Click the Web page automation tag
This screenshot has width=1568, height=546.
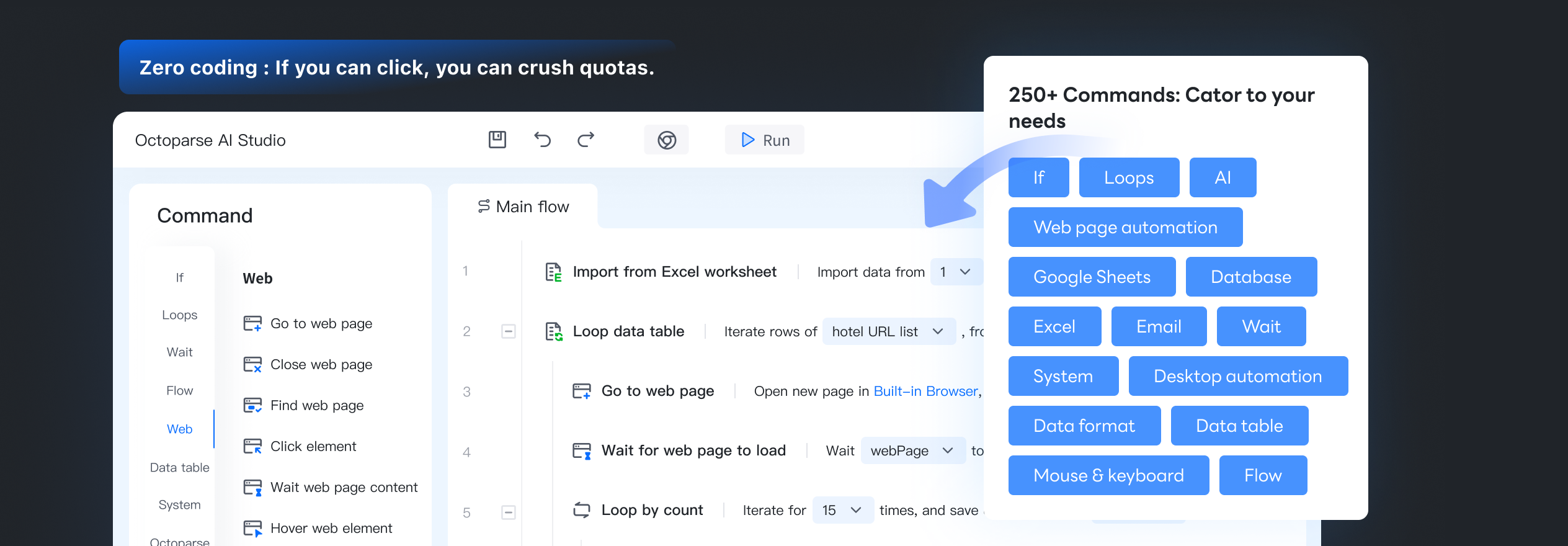(x=1126, y=227)
